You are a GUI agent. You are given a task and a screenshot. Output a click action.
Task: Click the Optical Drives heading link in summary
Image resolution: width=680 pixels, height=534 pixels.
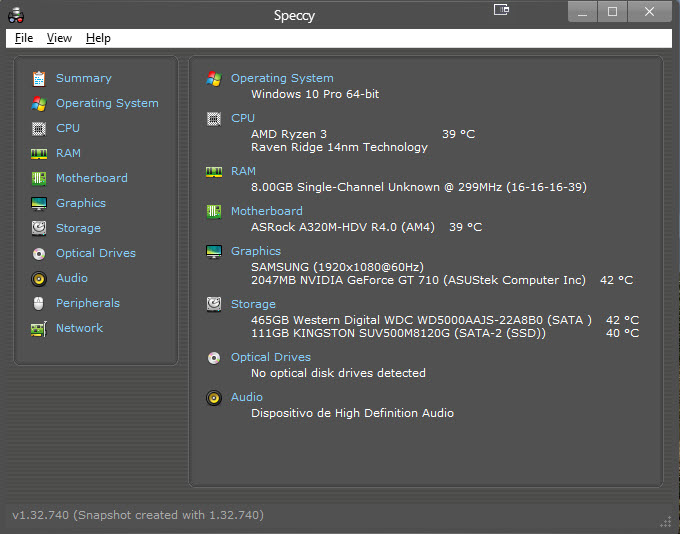coord(271,357)
